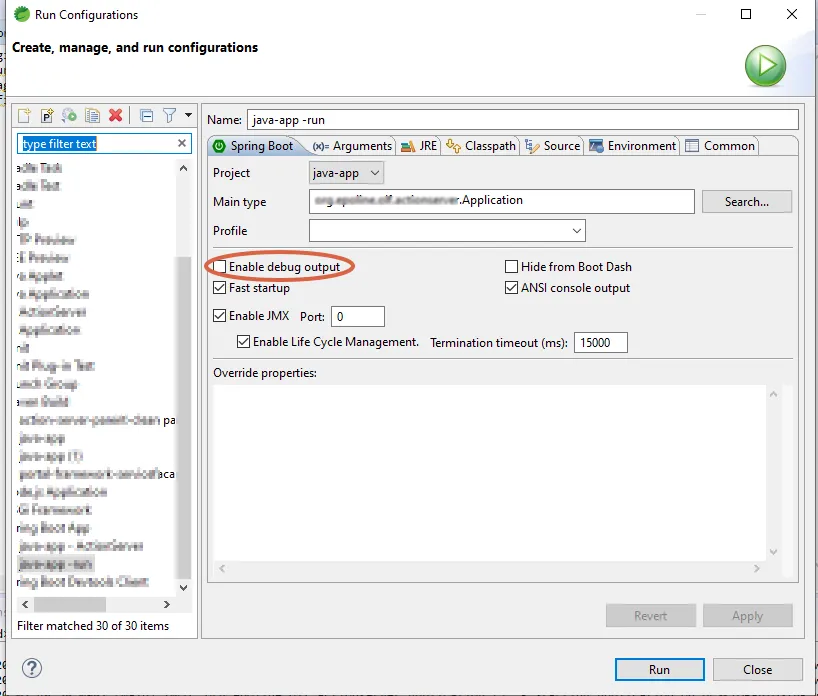Click configuration list scroll up arrow
The height and width of the screenshot is (696, 818).
coord(183,168)
